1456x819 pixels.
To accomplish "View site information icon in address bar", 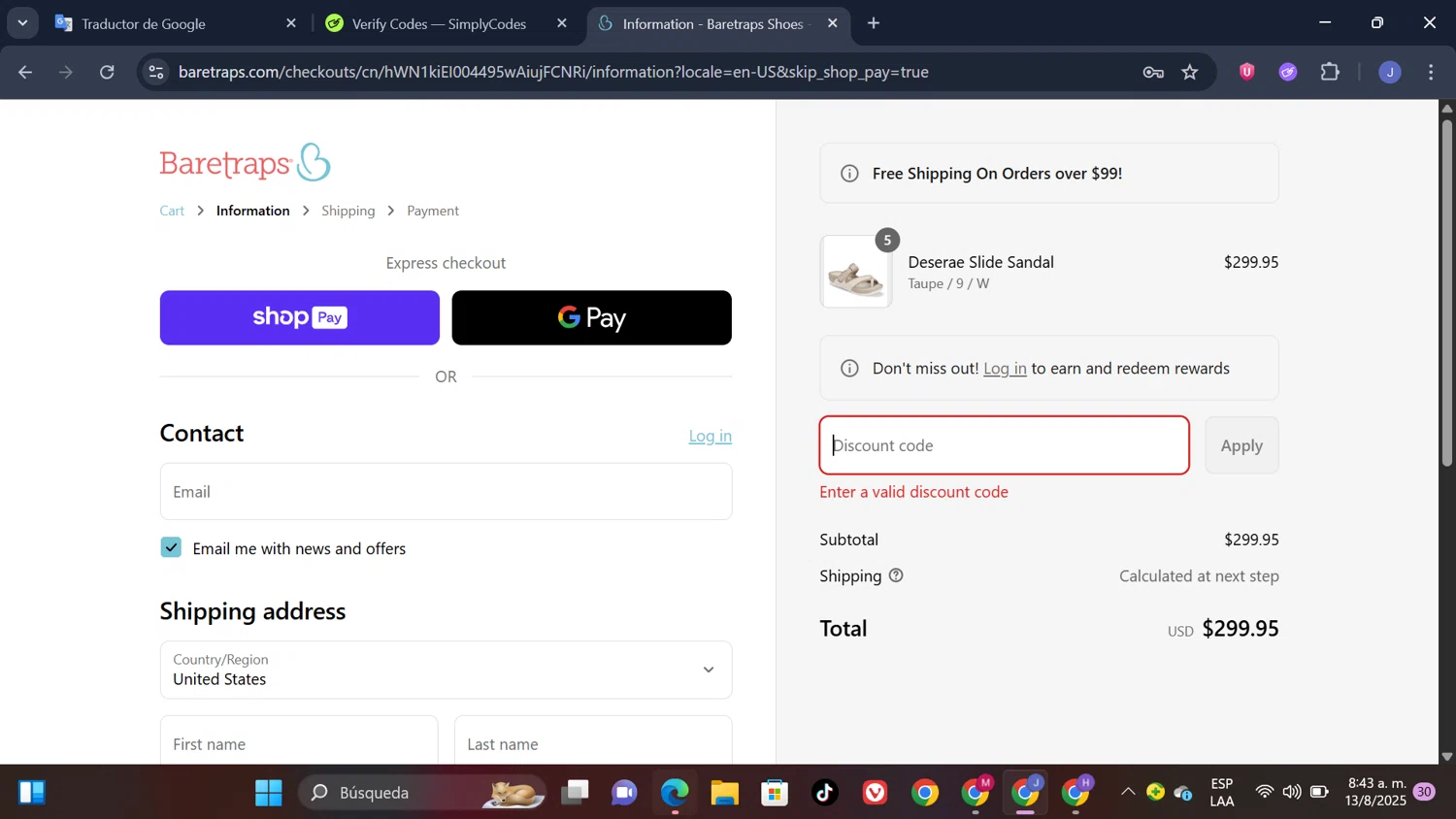I will pyautogui.click(x=156, y=72).
